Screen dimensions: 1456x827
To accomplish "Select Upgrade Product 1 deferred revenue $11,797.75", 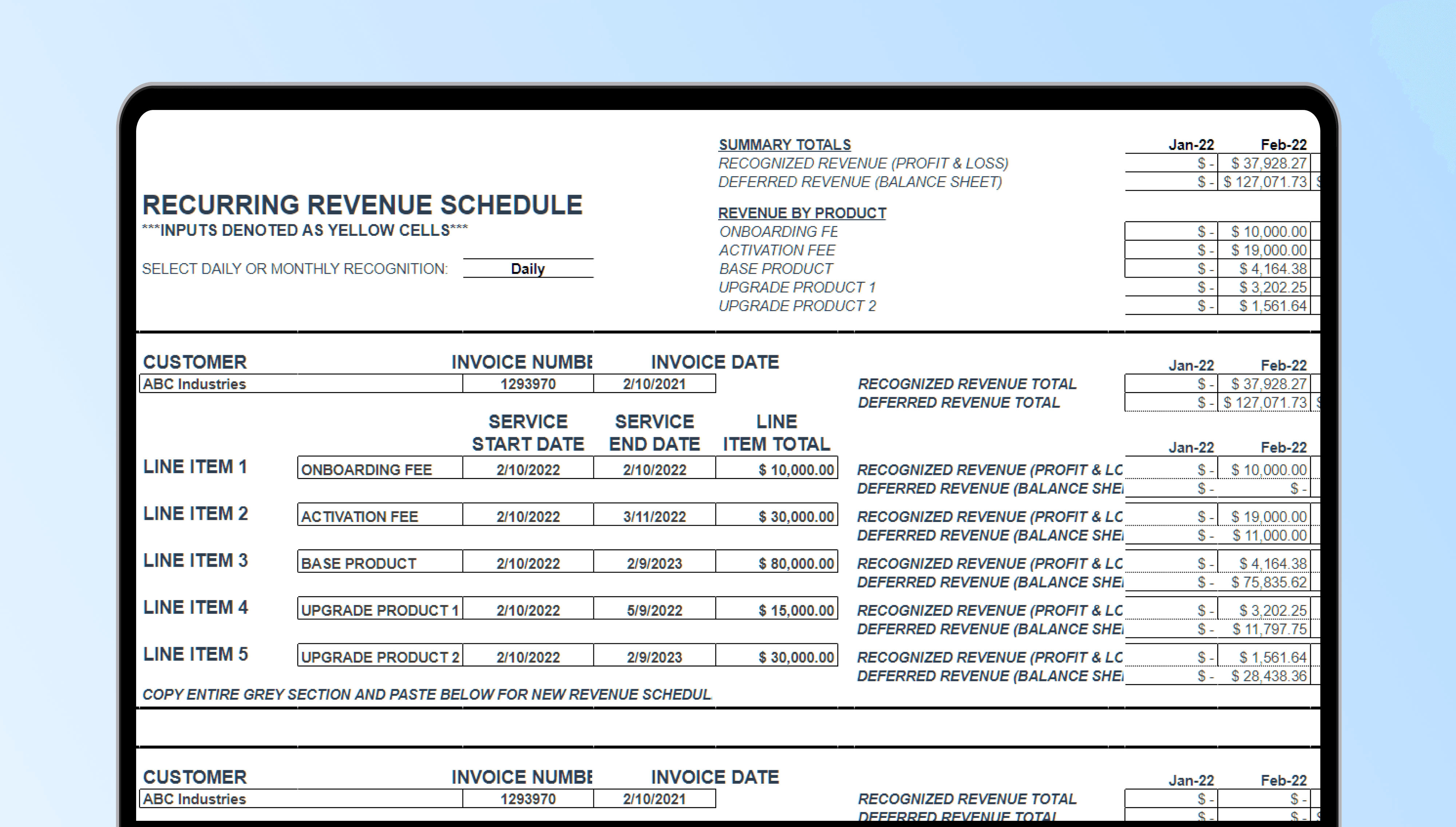I will pyautogui.click(x=1264, y=629).
